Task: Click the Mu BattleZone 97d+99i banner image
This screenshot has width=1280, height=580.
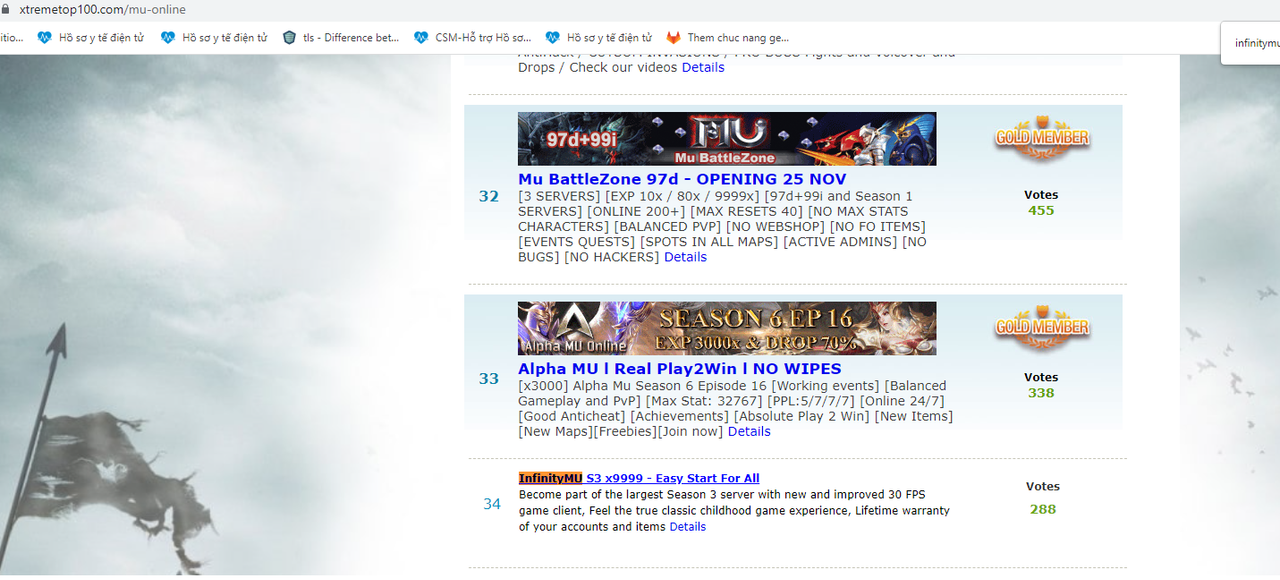Action: point(727,139)
